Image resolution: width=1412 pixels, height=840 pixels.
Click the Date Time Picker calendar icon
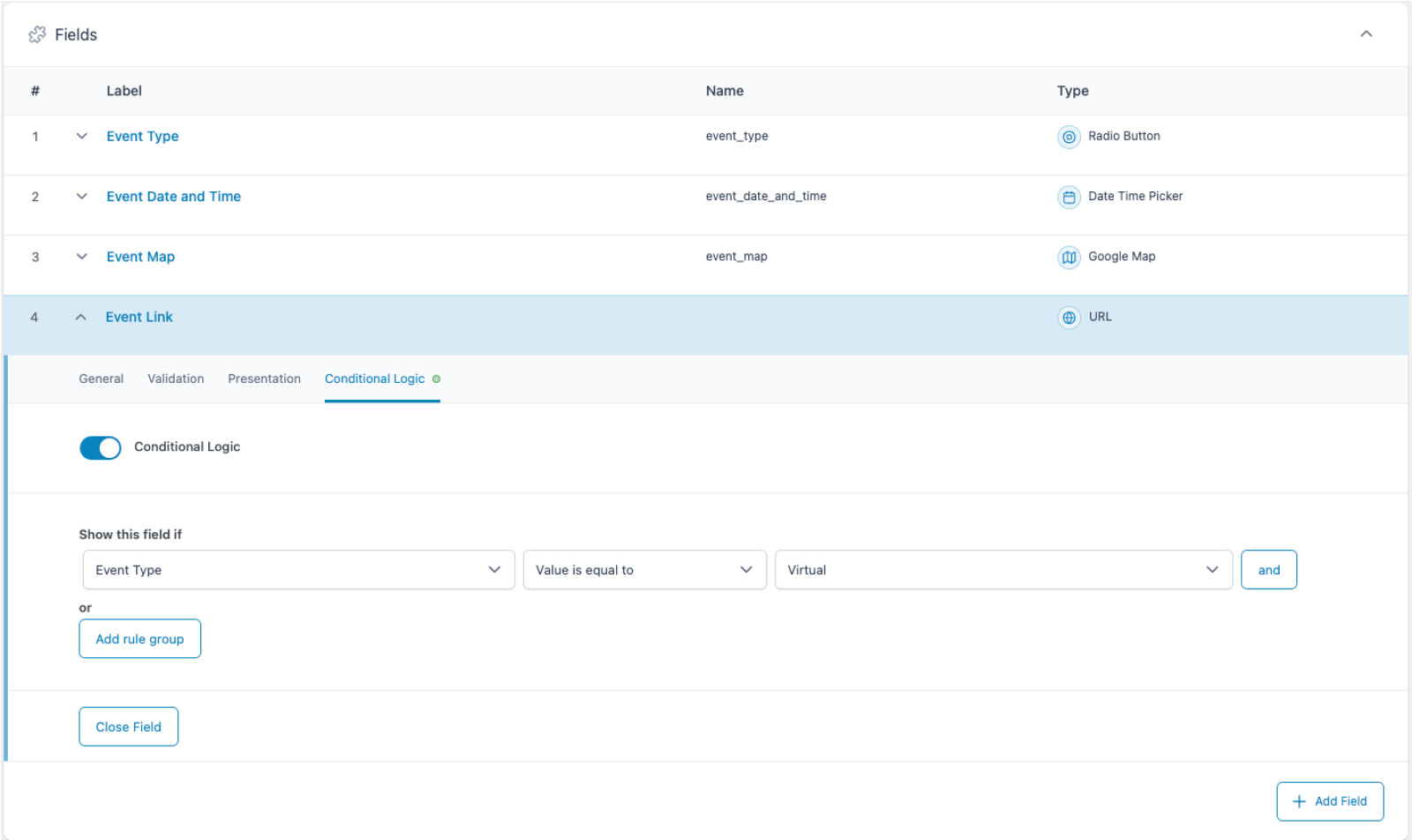tap(1069, 197)
